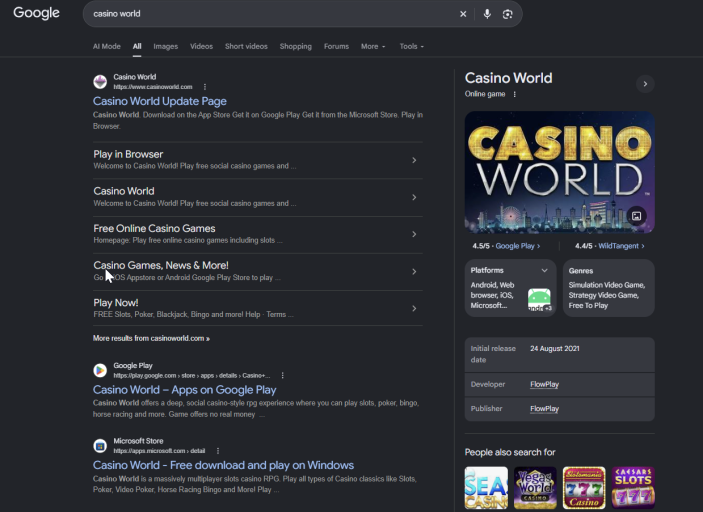
Task: Click the Google logo
Action: pos(36,13)
